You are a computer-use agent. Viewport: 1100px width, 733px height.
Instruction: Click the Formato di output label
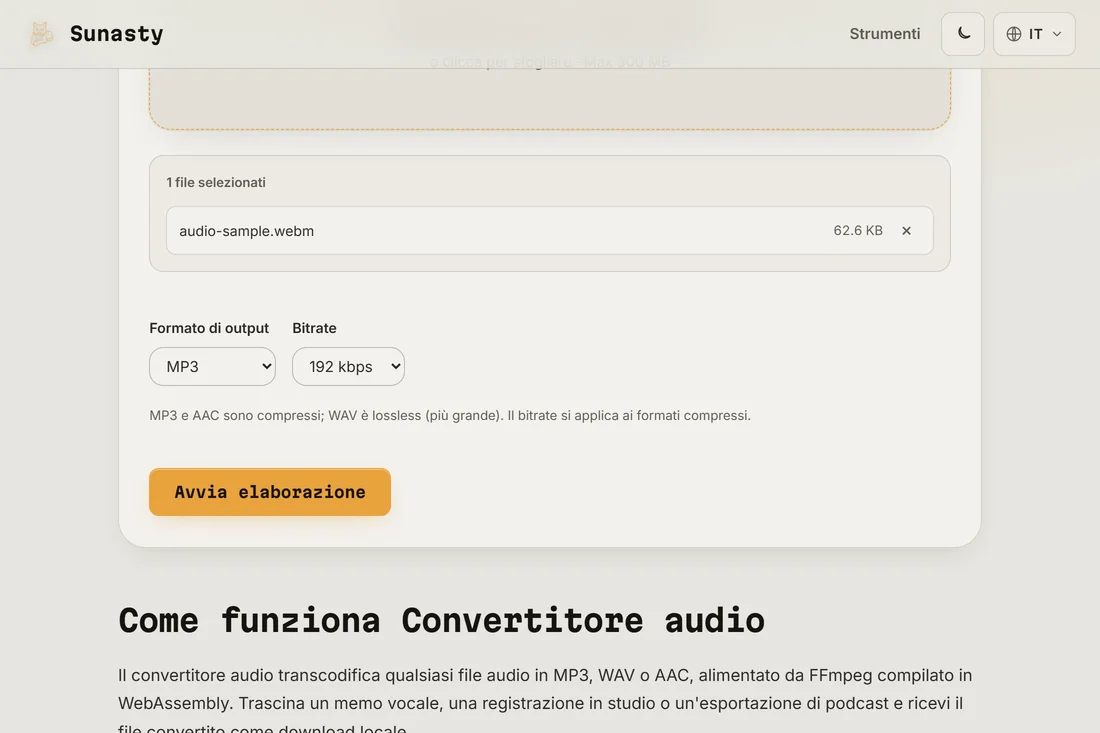(209, 328)
